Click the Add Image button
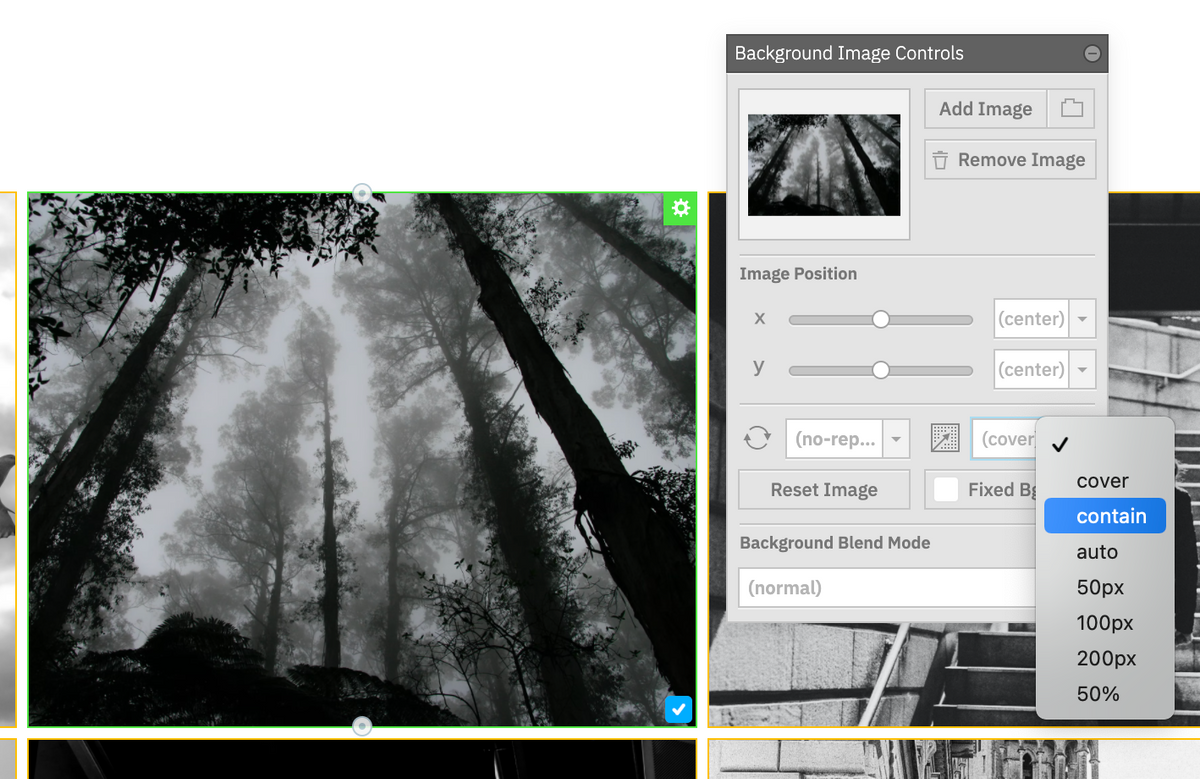Screen dimensions: 1200x779 [x=985, y=108]
